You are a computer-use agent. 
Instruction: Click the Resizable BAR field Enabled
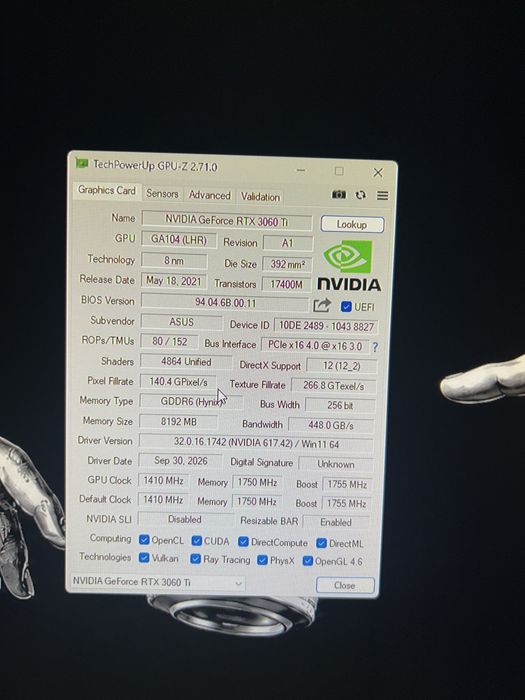pyautogui.click(x=336, y=522)
